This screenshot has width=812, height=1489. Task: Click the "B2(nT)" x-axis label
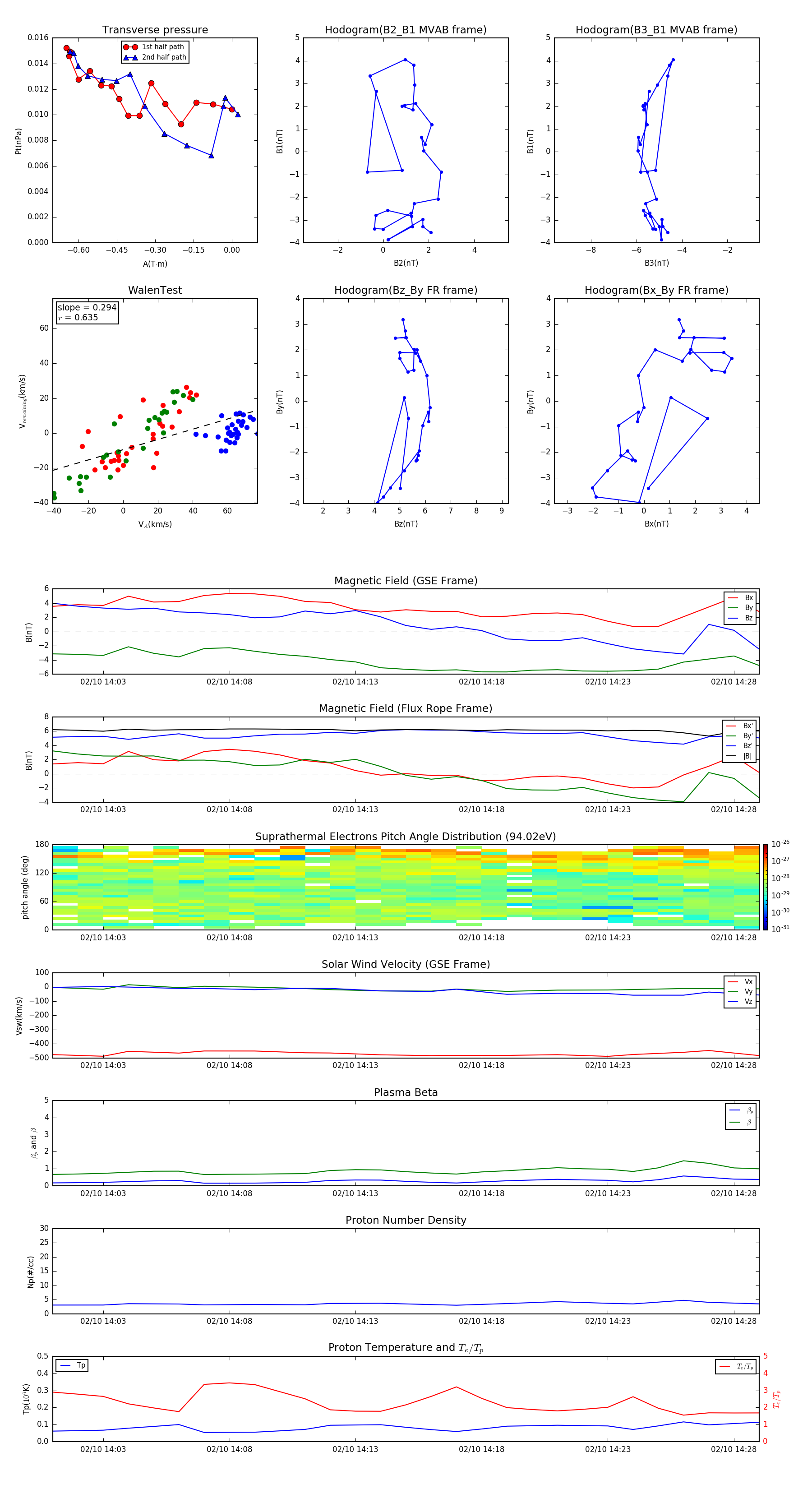click(406, 263)
